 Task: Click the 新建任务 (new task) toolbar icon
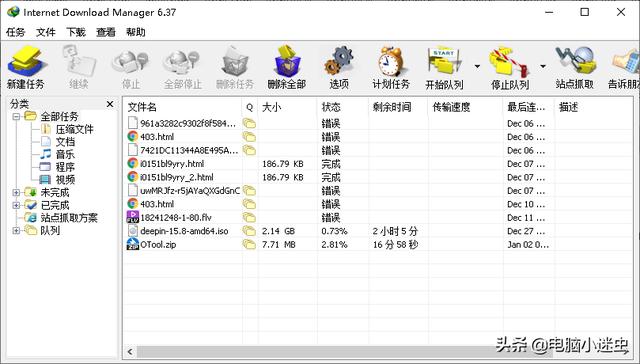[x=25, y=68]
